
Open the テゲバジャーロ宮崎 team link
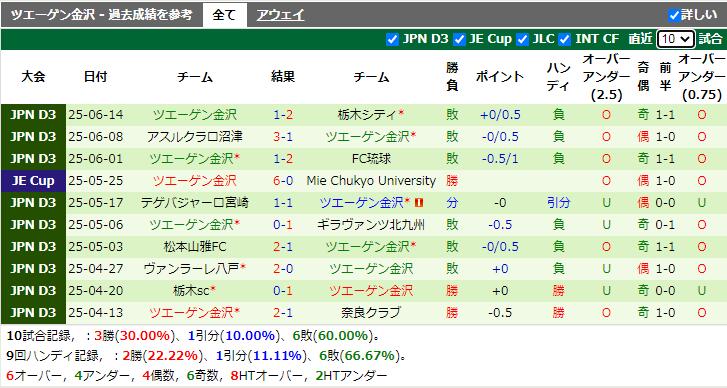pos(195,203)
